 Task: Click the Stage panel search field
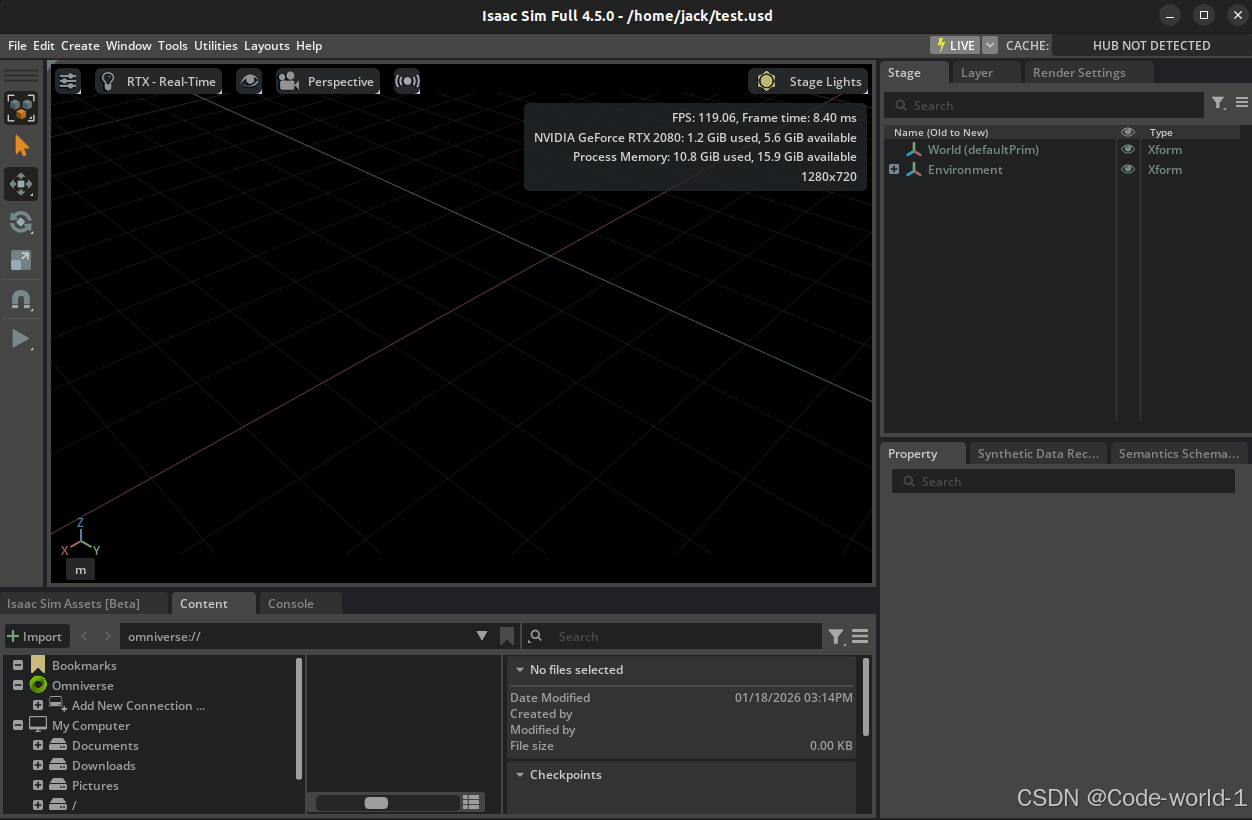coord(1044,105)
